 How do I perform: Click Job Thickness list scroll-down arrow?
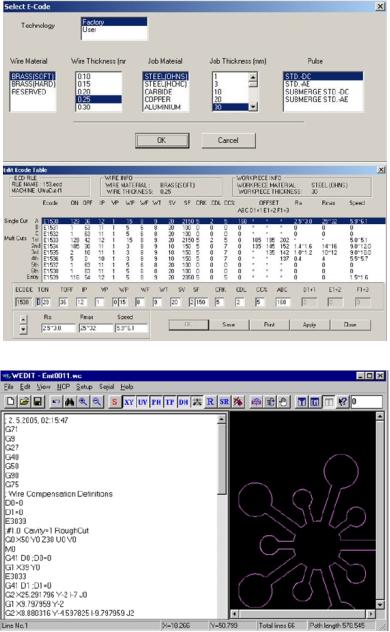(x=253, y=107)
